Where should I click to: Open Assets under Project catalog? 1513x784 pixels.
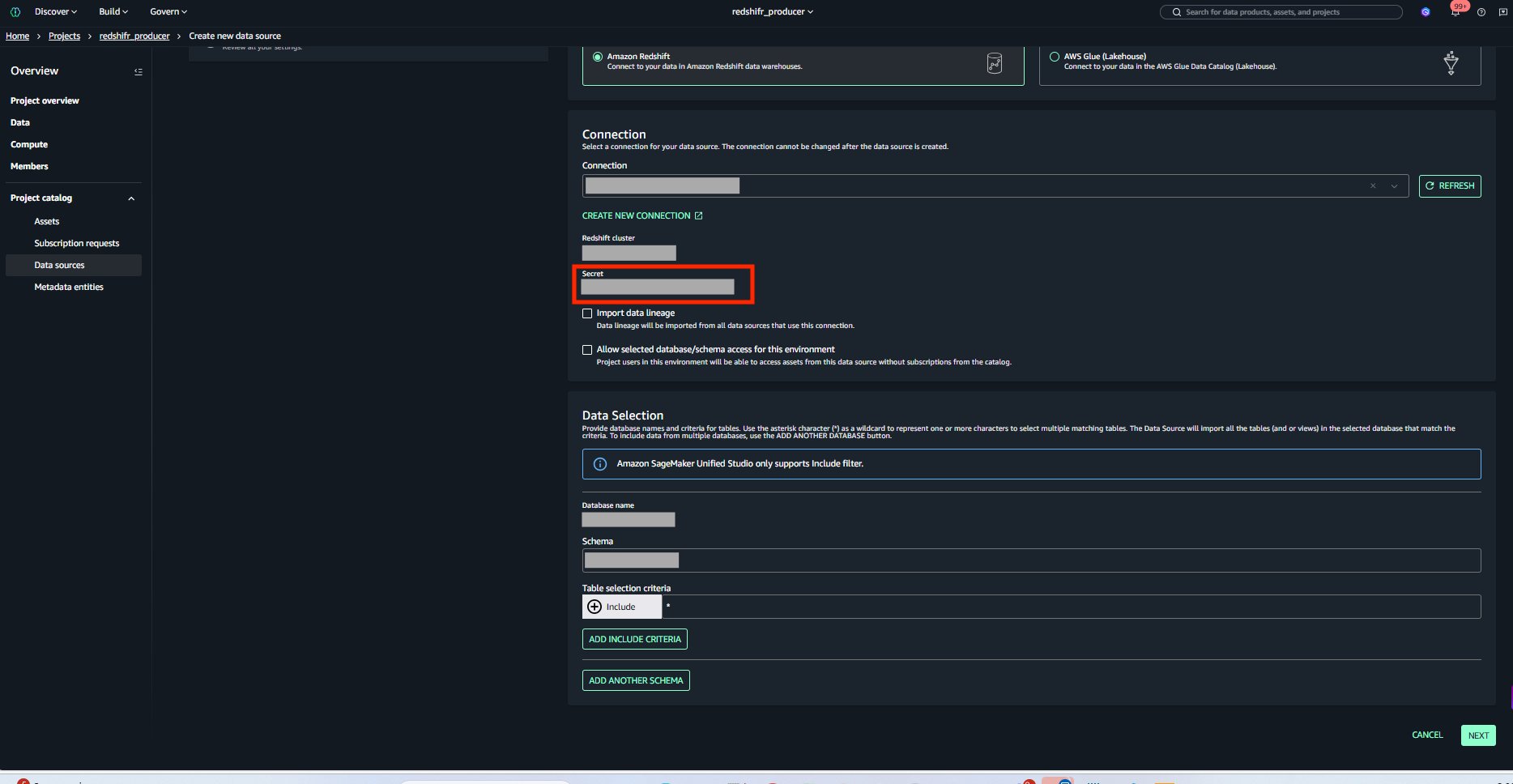[x=47, y=222]
